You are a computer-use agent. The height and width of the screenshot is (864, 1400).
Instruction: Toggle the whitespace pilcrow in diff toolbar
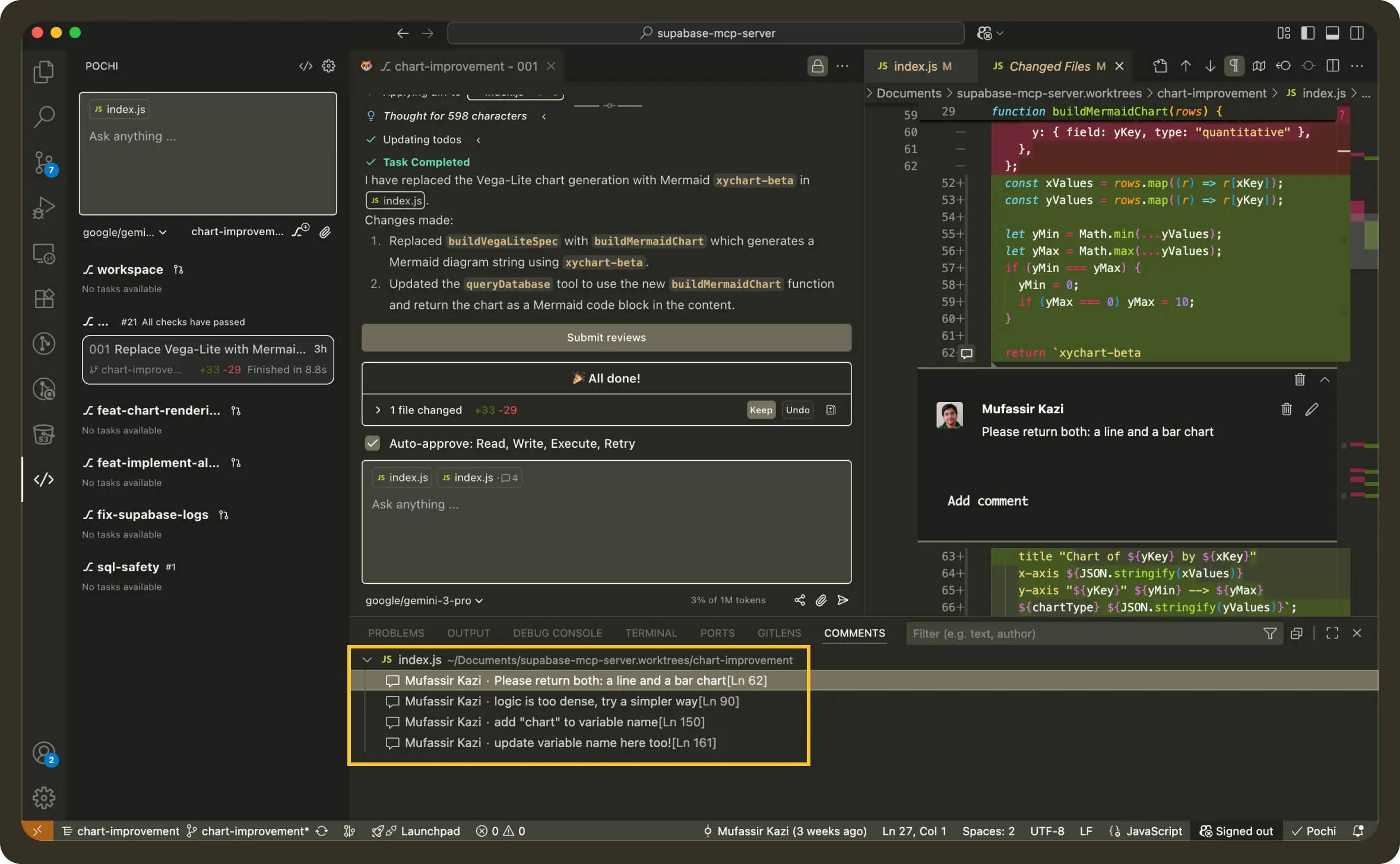pos(1234,66)
